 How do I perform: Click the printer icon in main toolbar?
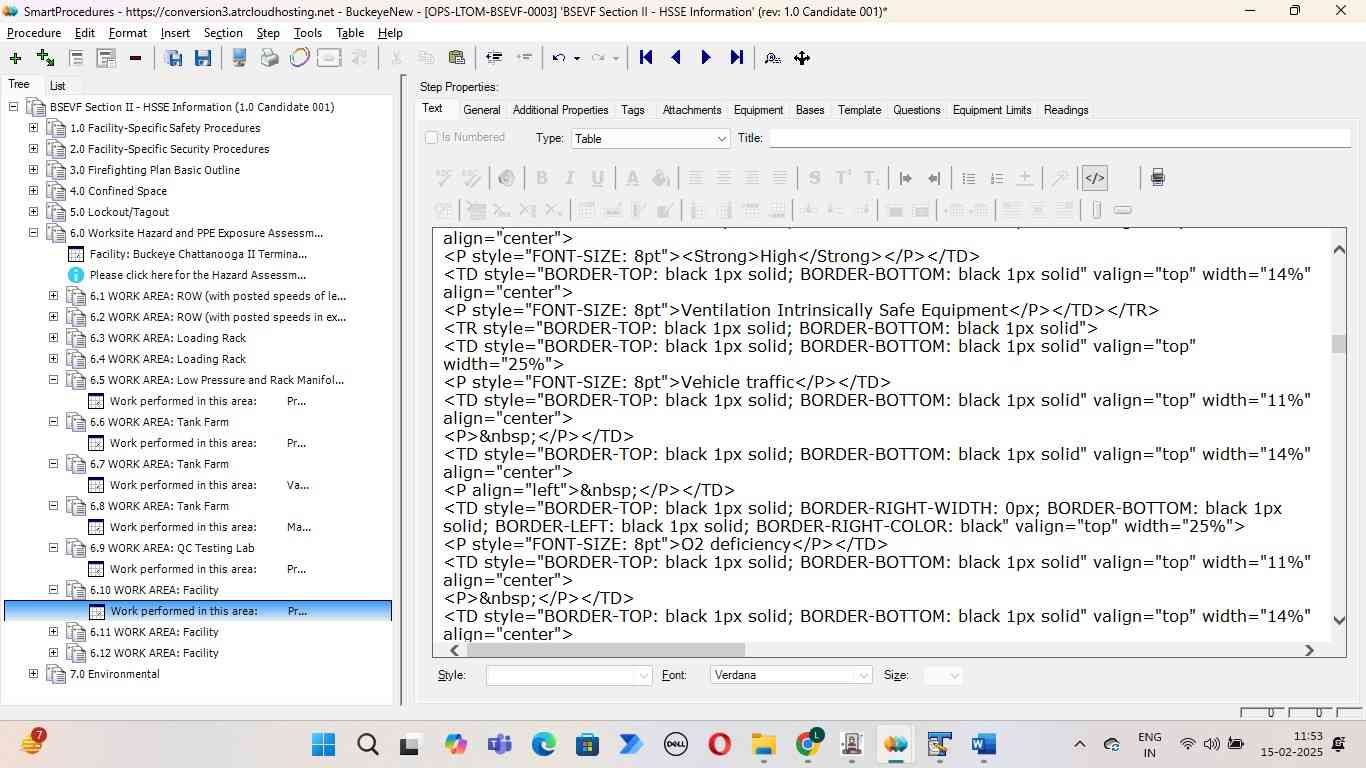pos(269,58)
